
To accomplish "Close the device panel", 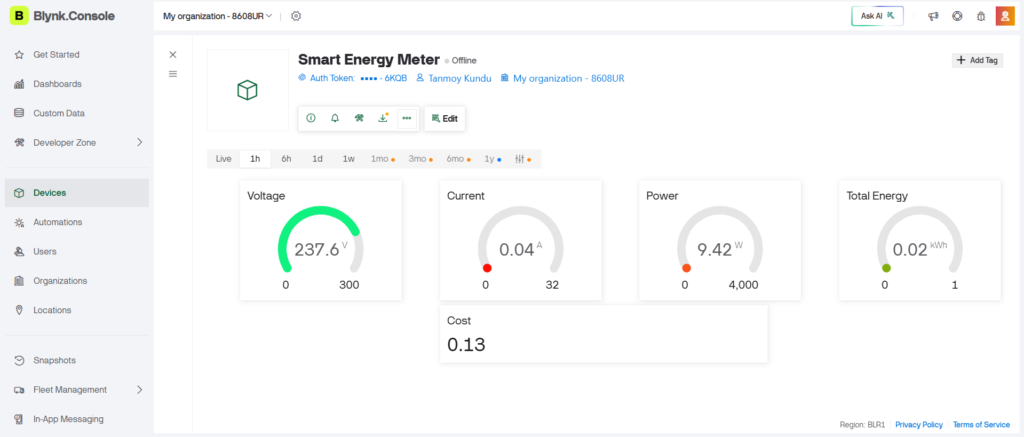I will (x=173, y=55).
